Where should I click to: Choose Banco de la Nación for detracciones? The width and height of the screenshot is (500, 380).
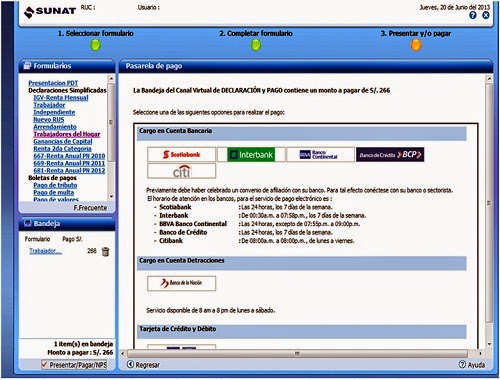(x=181, y=283)
